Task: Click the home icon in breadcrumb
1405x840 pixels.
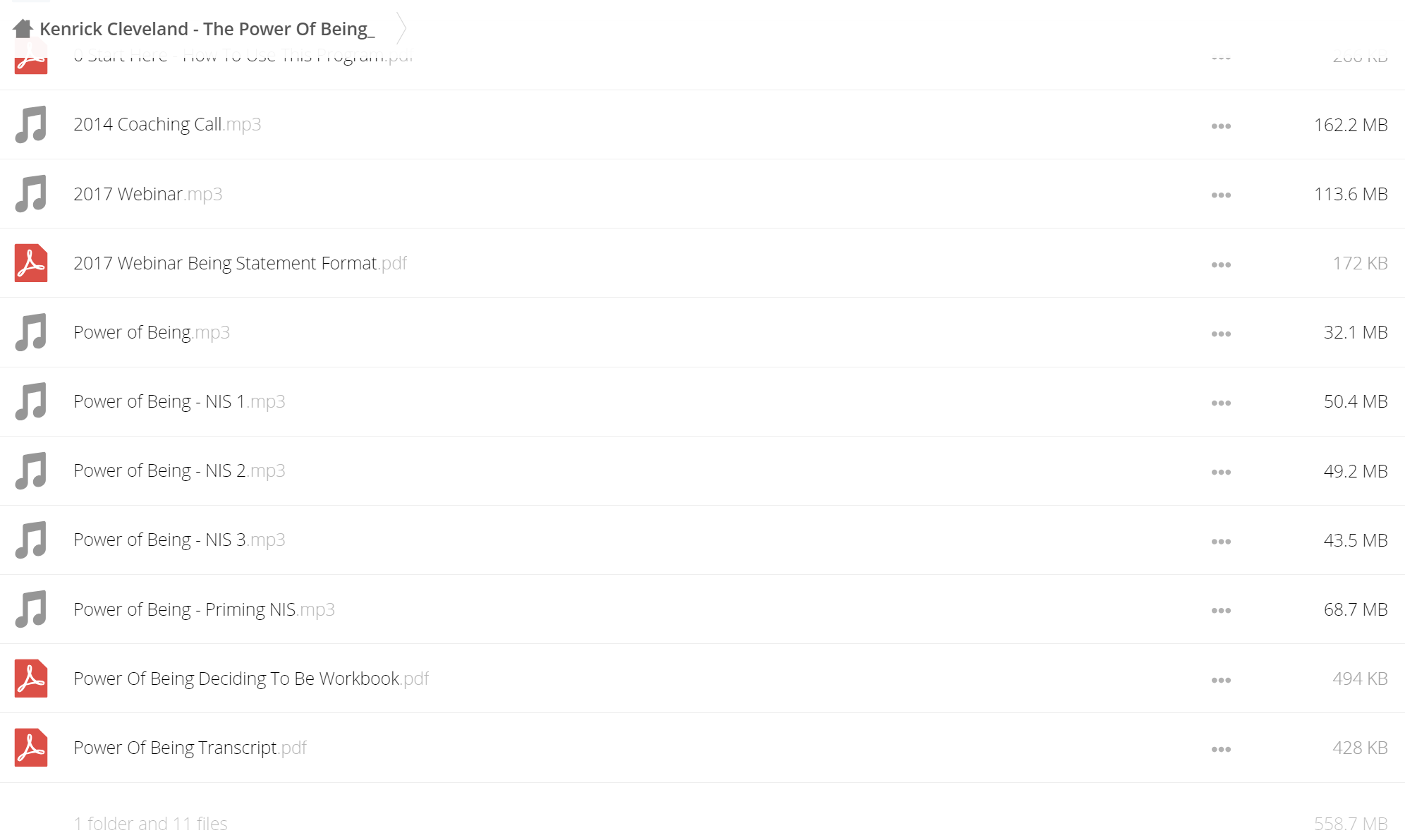Action: point(23,29)
